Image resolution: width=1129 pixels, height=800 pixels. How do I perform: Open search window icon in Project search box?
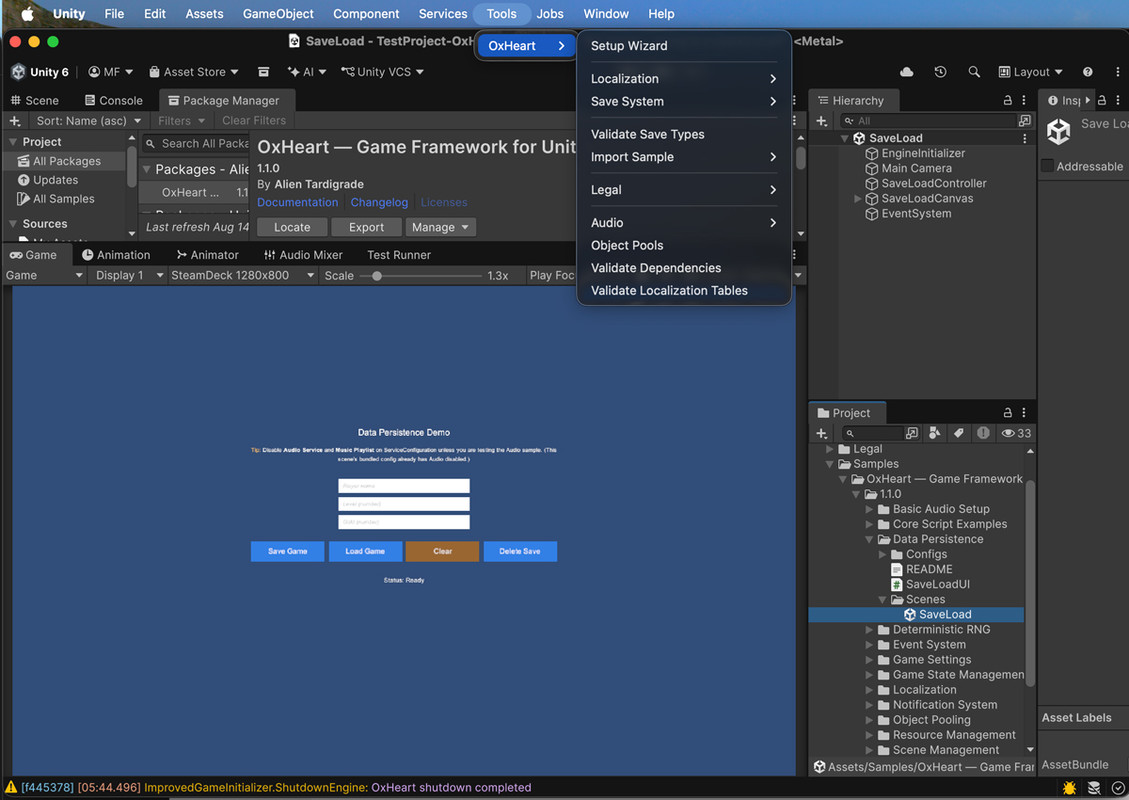912,433
